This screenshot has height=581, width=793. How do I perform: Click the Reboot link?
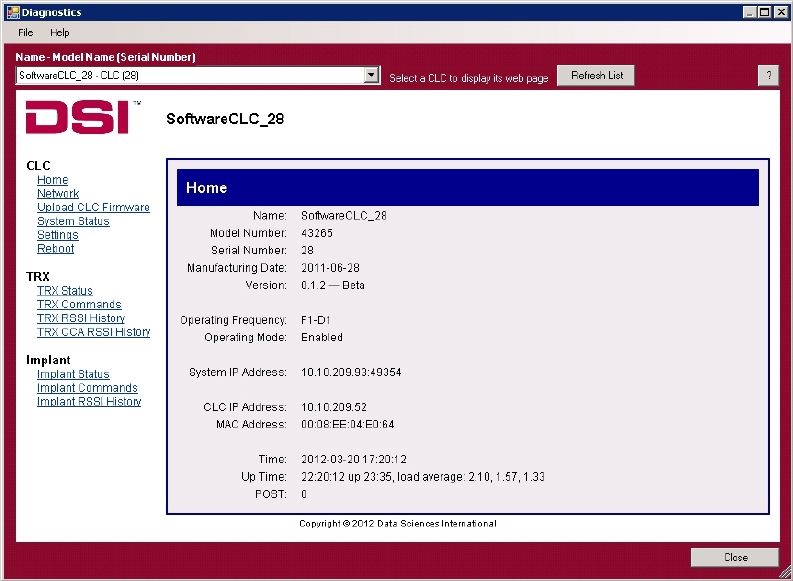pos(56,248)
